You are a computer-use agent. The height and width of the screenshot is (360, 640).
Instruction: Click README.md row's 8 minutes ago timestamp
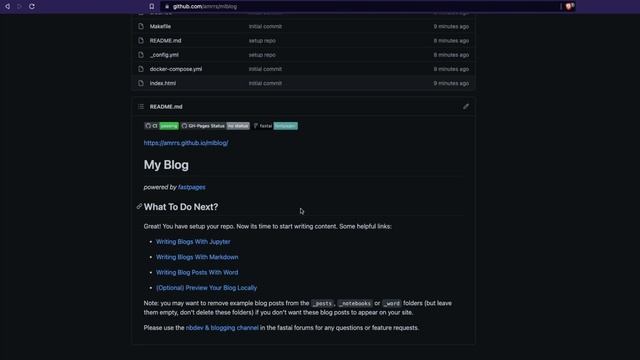[x=451, y=41]
